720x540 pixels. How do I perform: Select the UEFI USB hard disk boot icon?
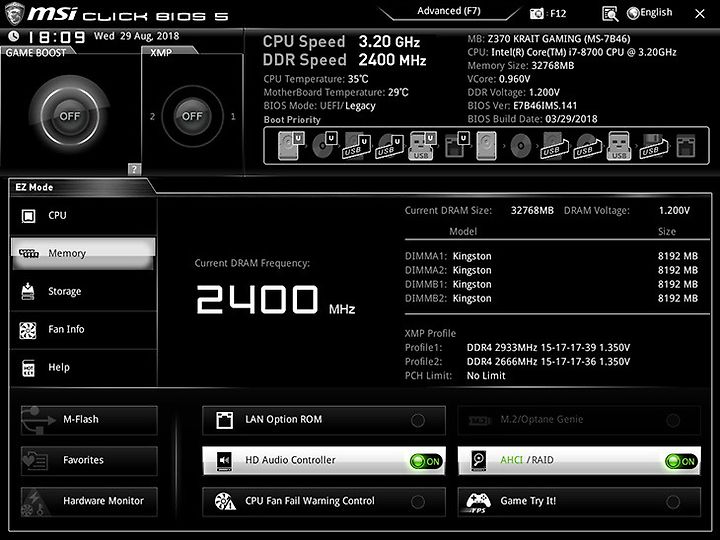pyautogui.click(x=356, y=146)
